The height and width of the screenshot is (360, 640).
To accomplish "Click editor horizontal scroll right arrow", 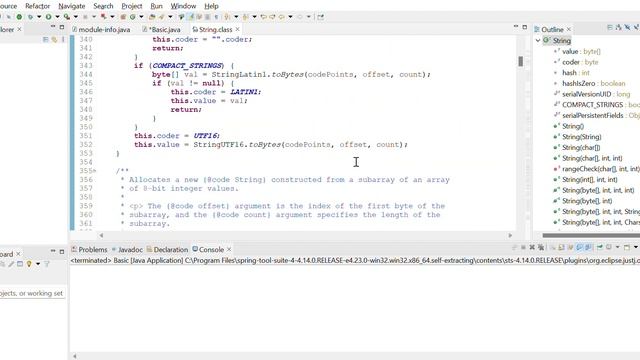I will click(510, 235).
